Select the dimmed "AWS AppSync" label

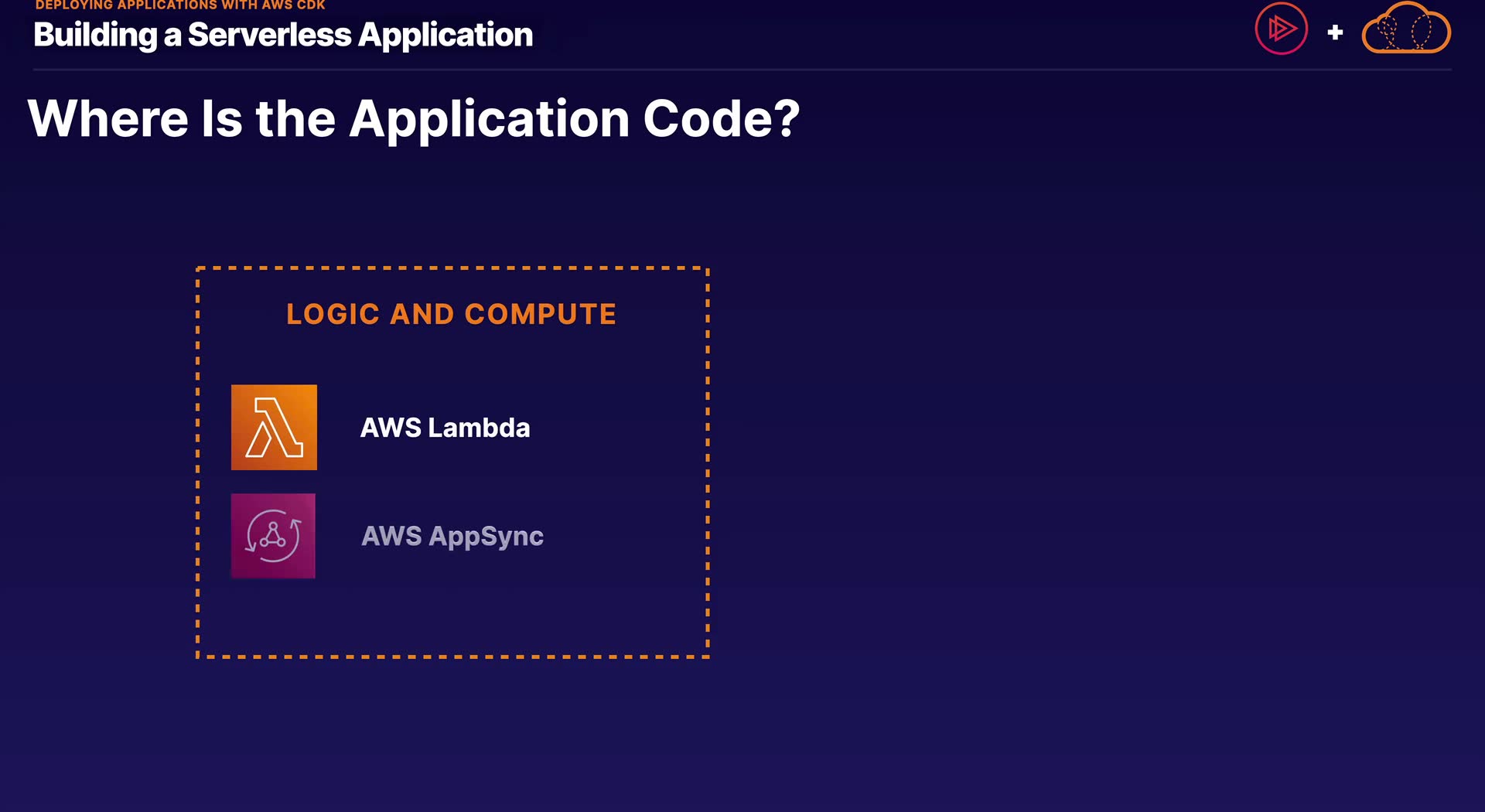coord(452,536)
